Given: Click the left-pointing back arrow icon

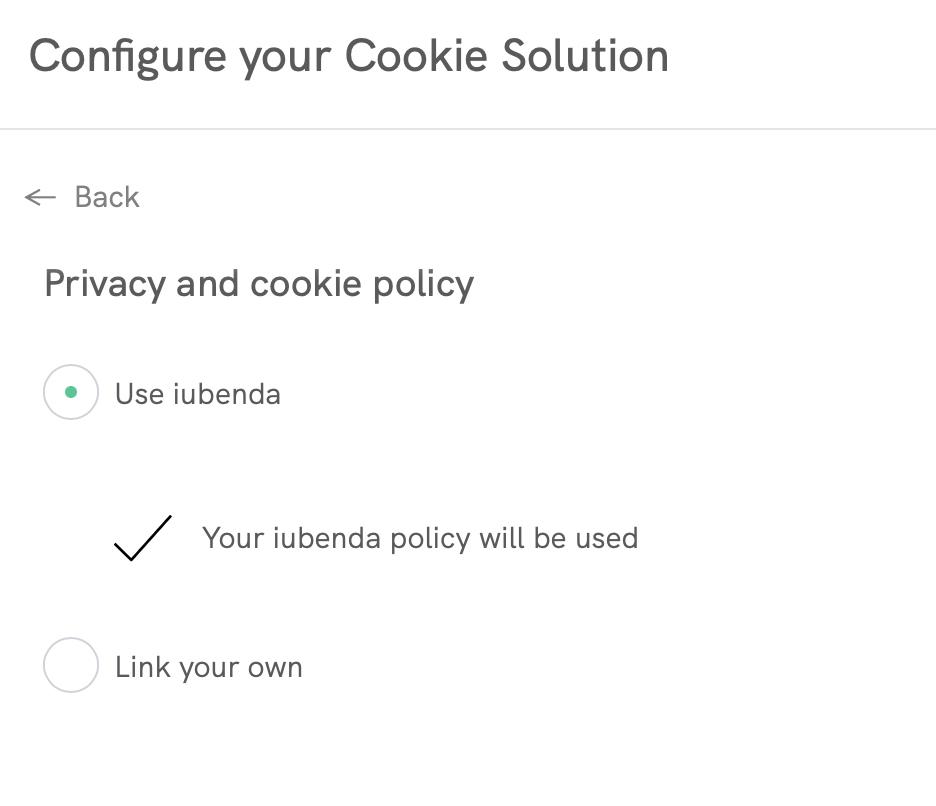Looking at the screenshot, I should tap(40, 197).
